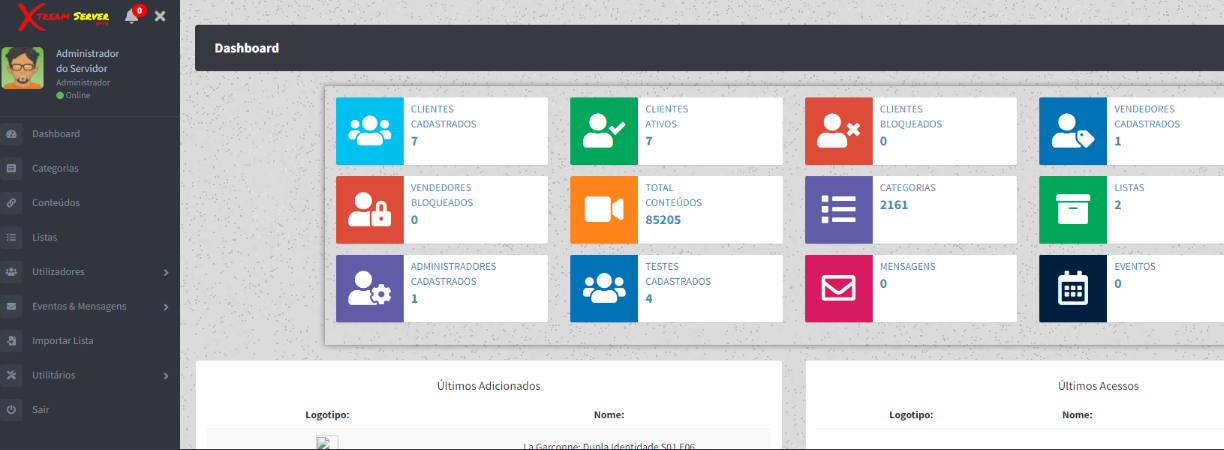Click the red Clientes Bloqueados icon
Screen dimensions: 1224x450
[x=839, y=131]
